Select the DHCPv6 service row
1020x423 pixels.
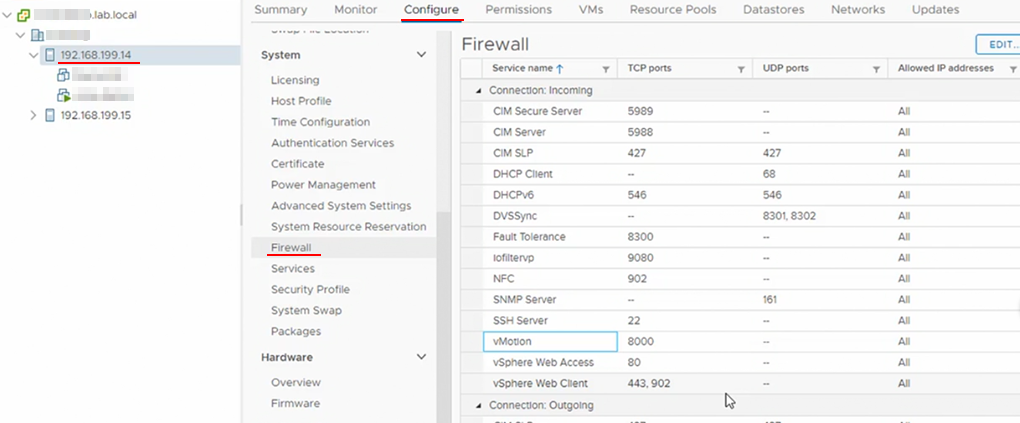pyautogui.click(x=740, y=195)
